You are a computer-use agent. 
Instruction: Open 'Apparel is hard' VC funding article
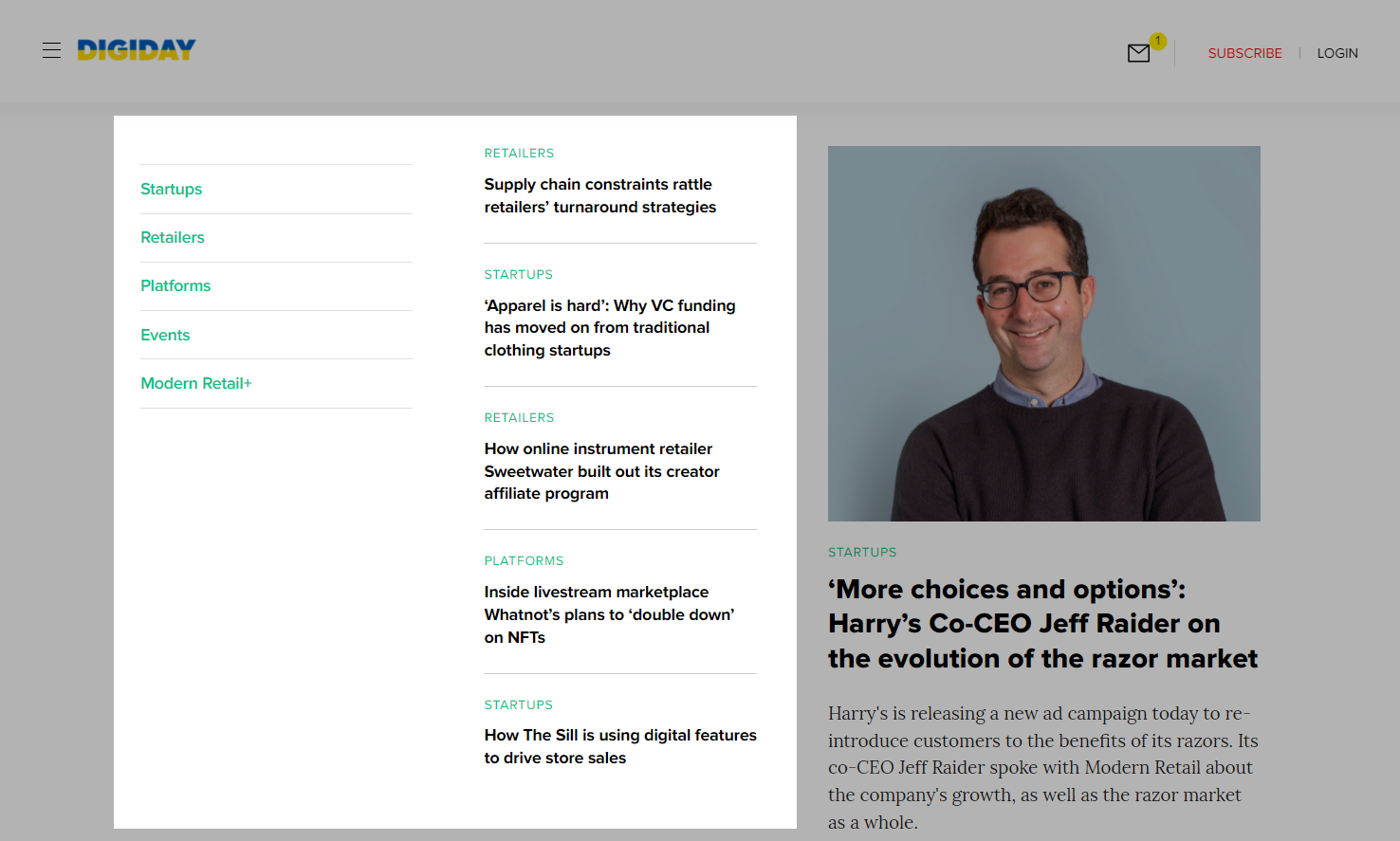pos(610,328)
